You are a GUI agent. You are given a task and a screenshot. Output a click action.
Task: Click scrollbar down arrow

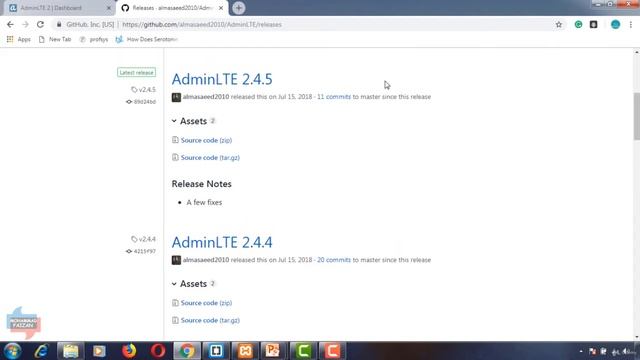click(636, 337)
